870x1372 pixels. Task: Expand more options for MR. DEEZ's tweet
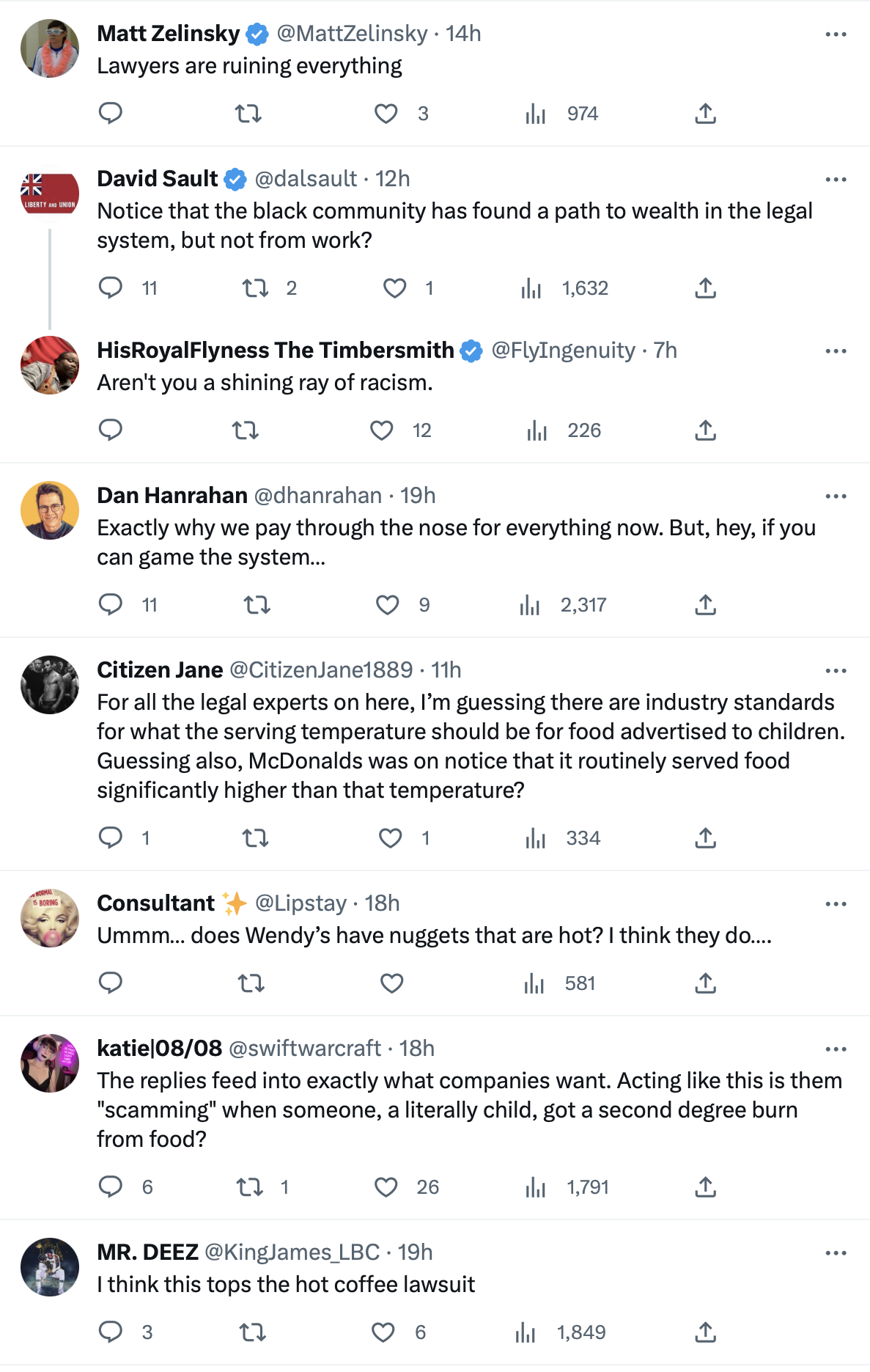[836, 1253]
